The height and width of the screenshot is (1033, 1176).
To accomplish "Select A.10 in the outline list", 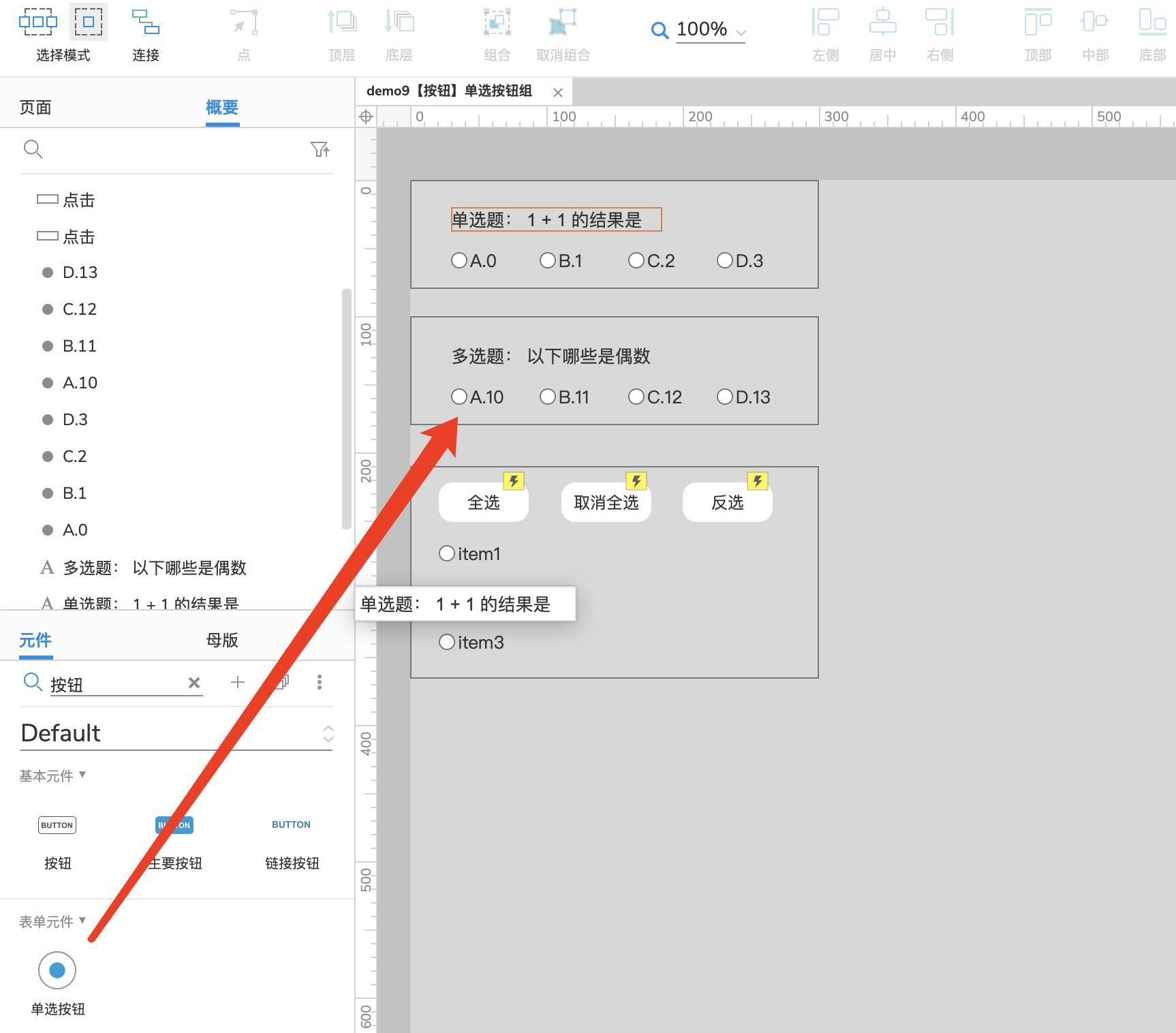I will (x=80, y=383).
